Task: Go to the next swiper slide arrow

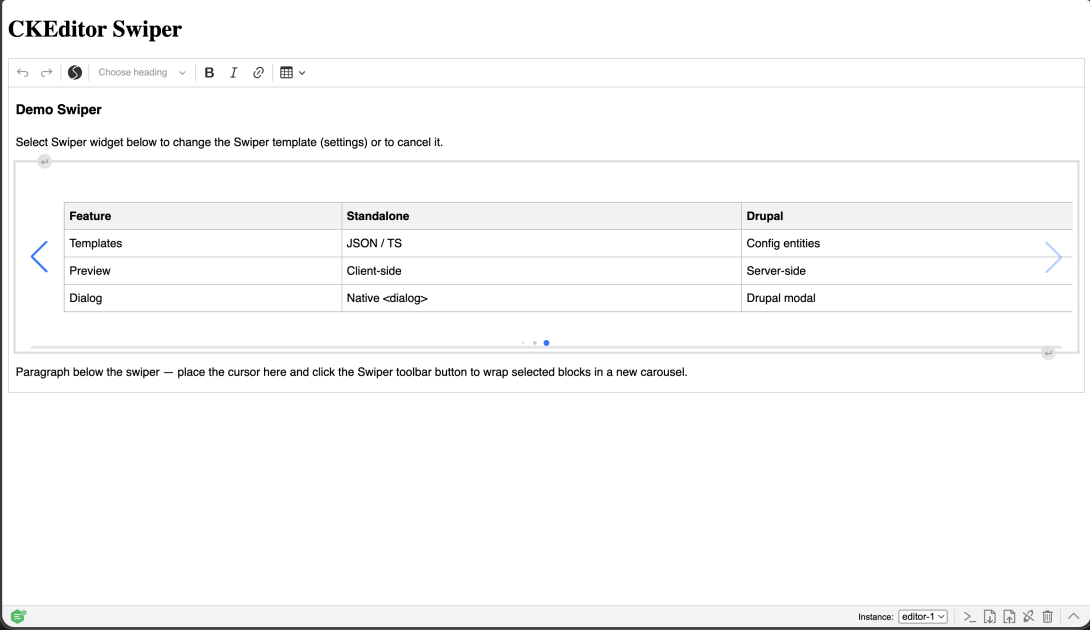Action: point(1053,257)
